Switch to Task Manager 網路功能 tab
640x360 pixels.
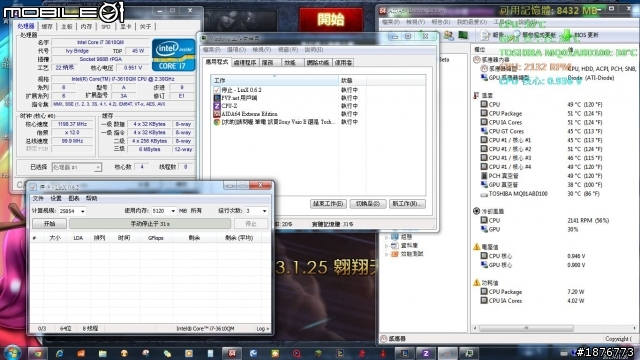coord(318,63)
